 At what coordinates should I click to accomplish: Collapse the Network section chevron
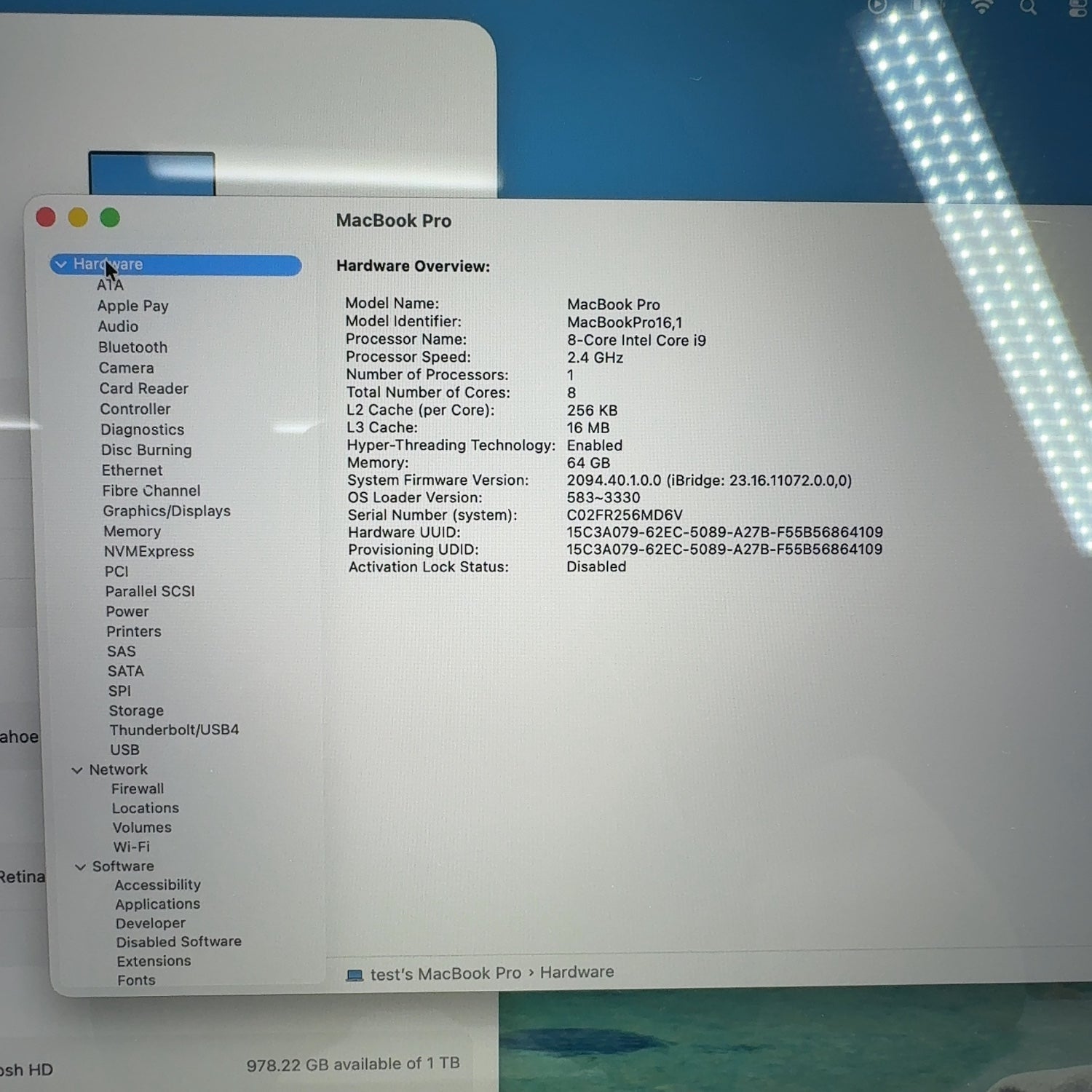pos(77,770)
